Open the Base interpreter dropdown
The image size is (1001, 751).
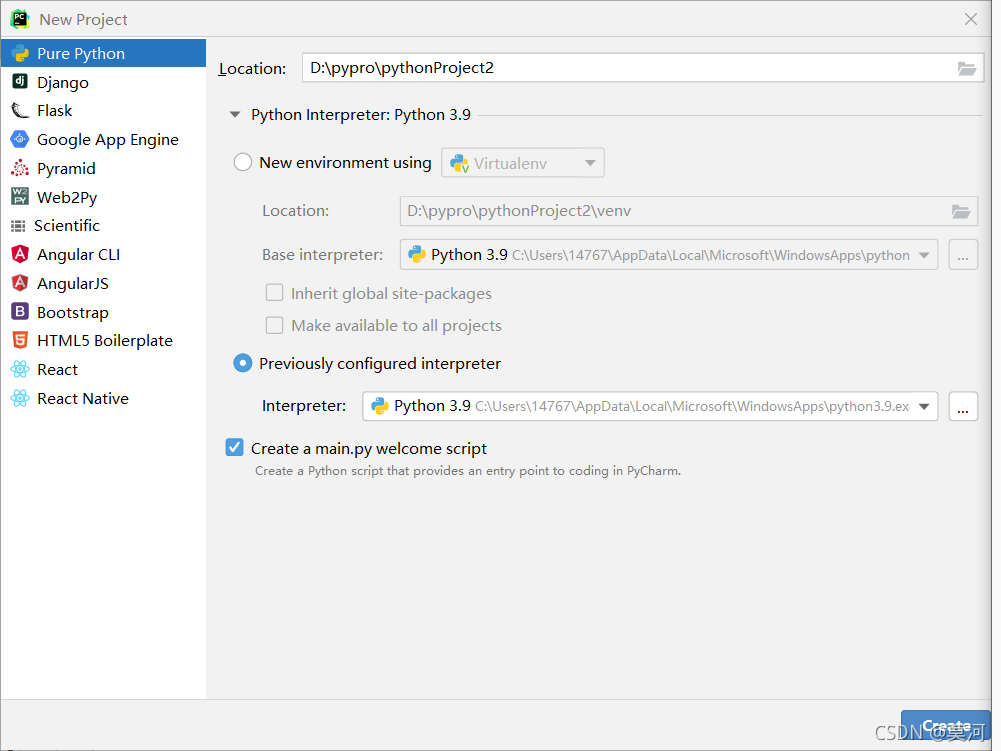pyautogui.click(x=924, y=255)
